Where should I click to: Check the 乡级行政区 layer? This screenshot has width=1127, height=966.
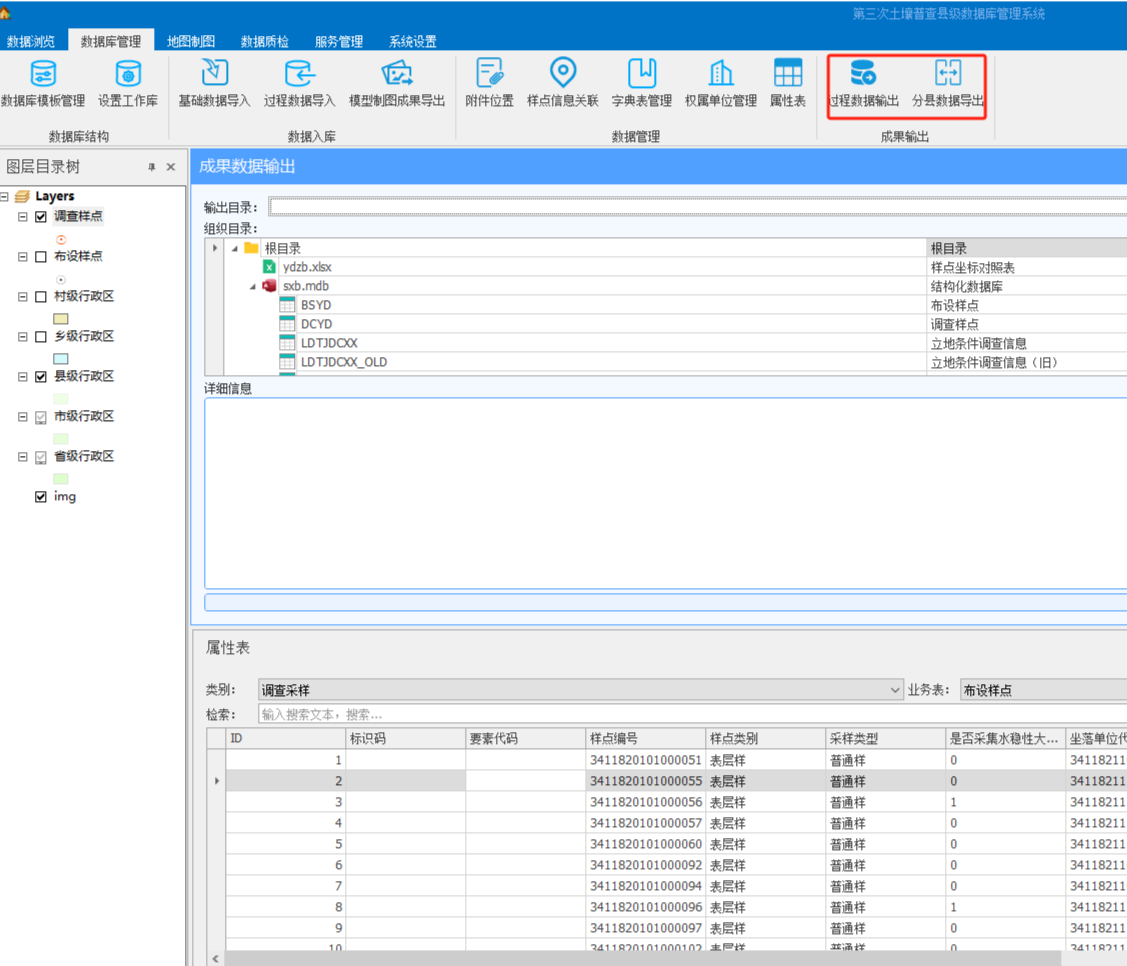tap(41, 337)
